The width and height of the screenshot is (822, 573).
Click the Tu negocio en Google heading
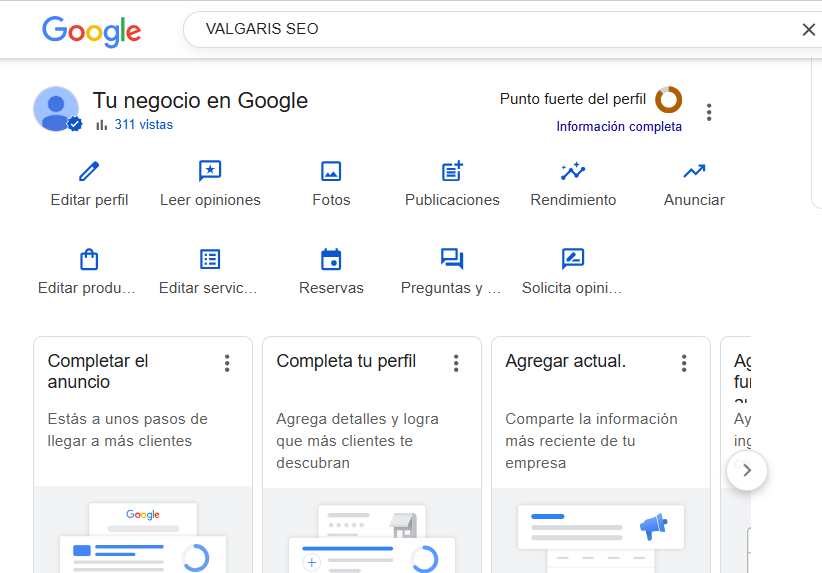pyautogui.click(x=200, y=101)
